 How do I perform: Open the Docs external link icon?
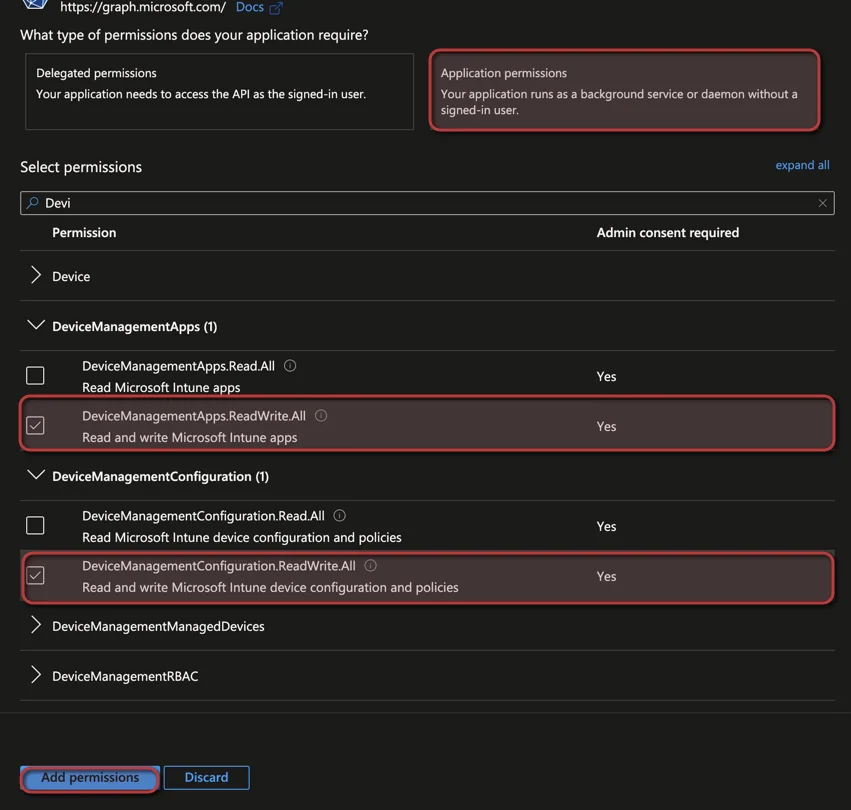coord(276,8)
